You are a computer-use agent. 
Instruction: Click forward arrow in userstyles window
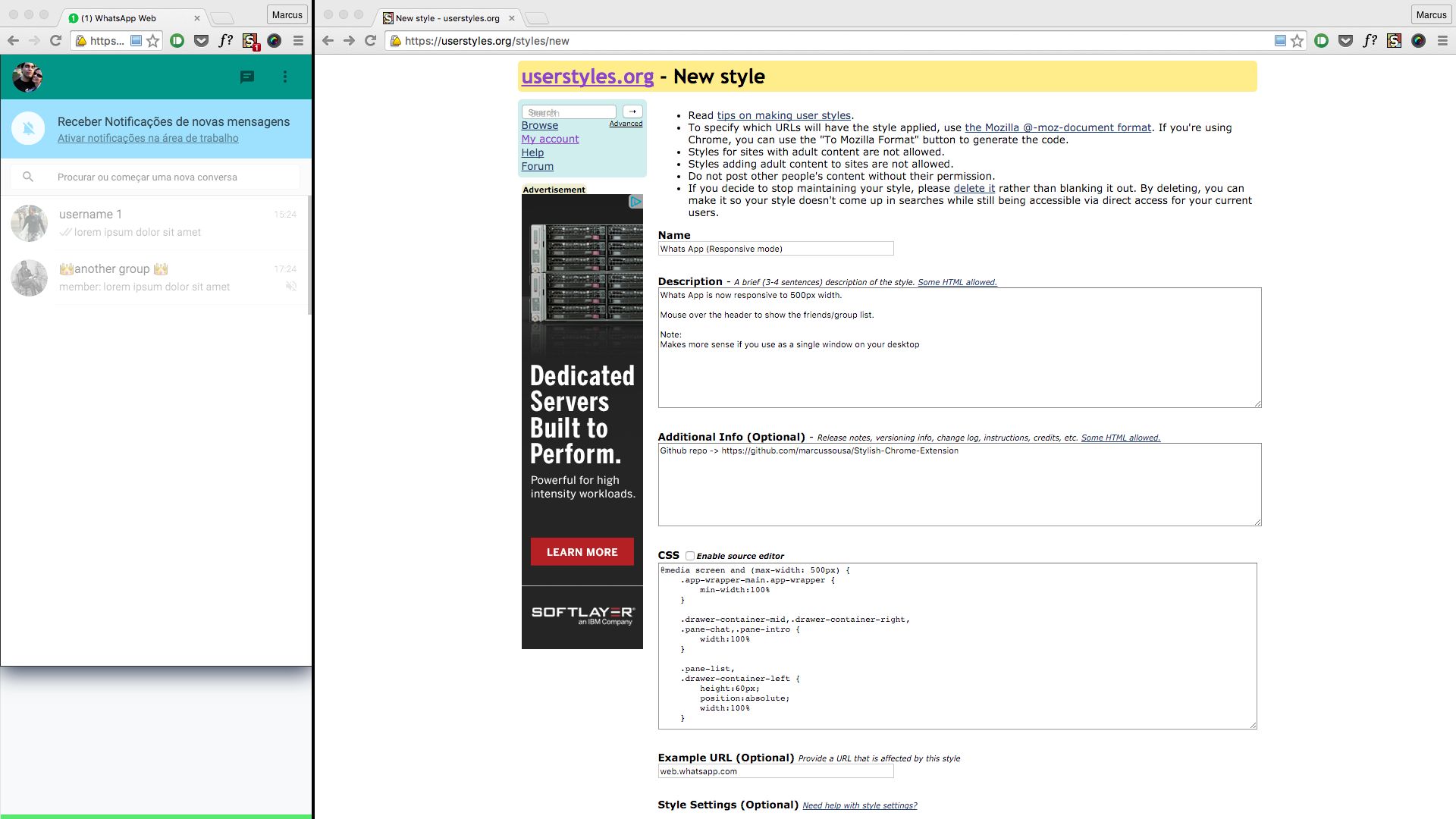349,41
